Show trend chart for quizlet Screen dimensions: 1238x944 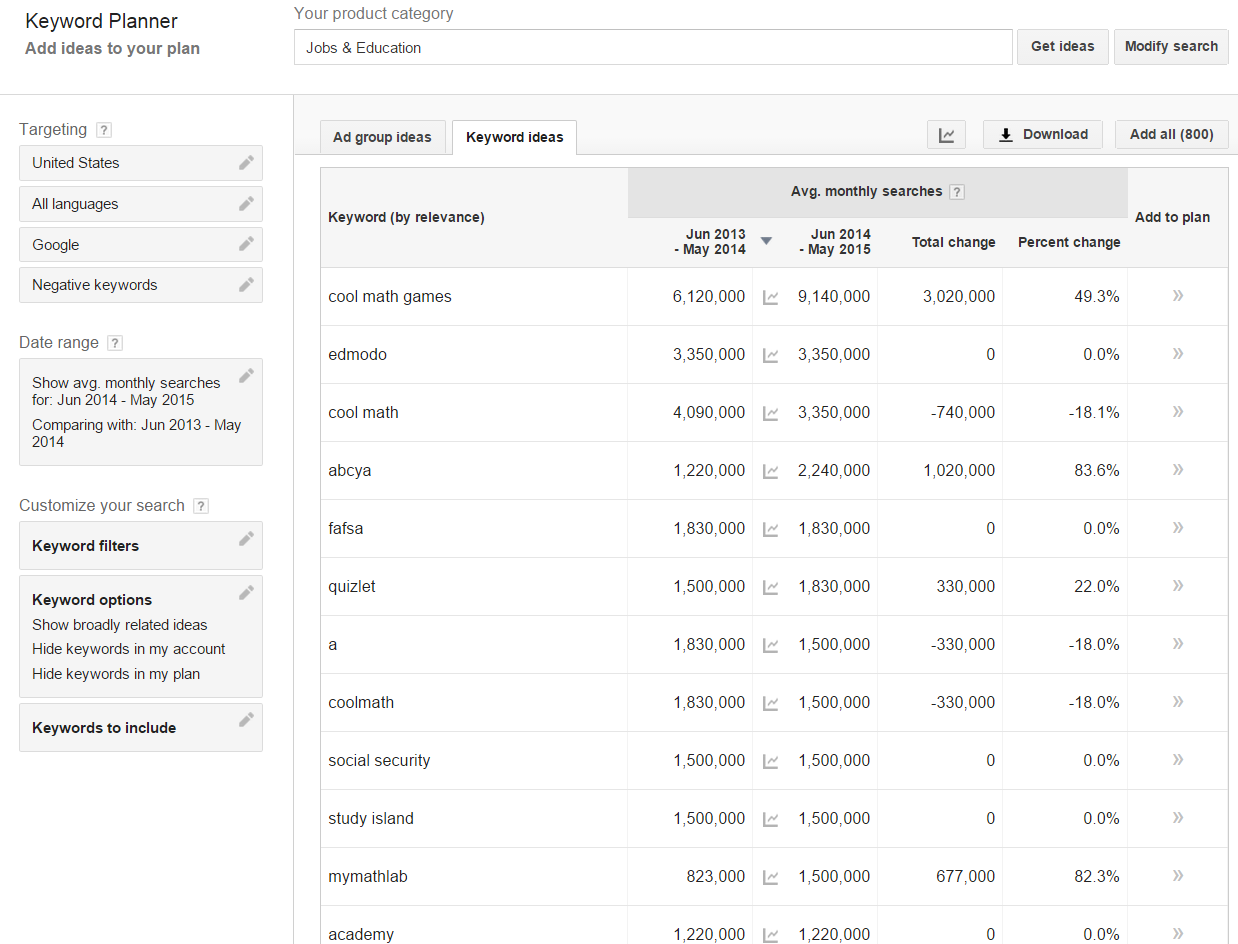click(x=770, y=587)
